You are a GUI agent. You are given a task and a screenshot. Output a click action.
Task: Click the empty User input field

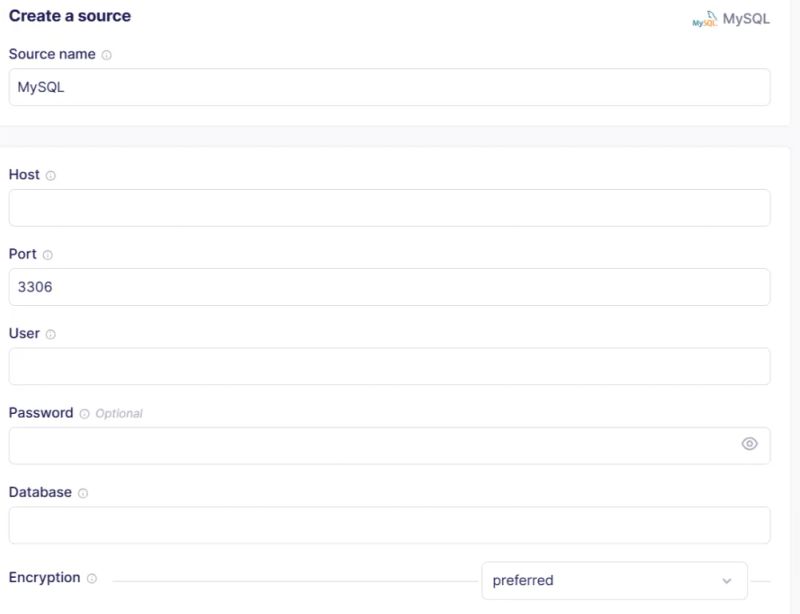click(389, 366)
